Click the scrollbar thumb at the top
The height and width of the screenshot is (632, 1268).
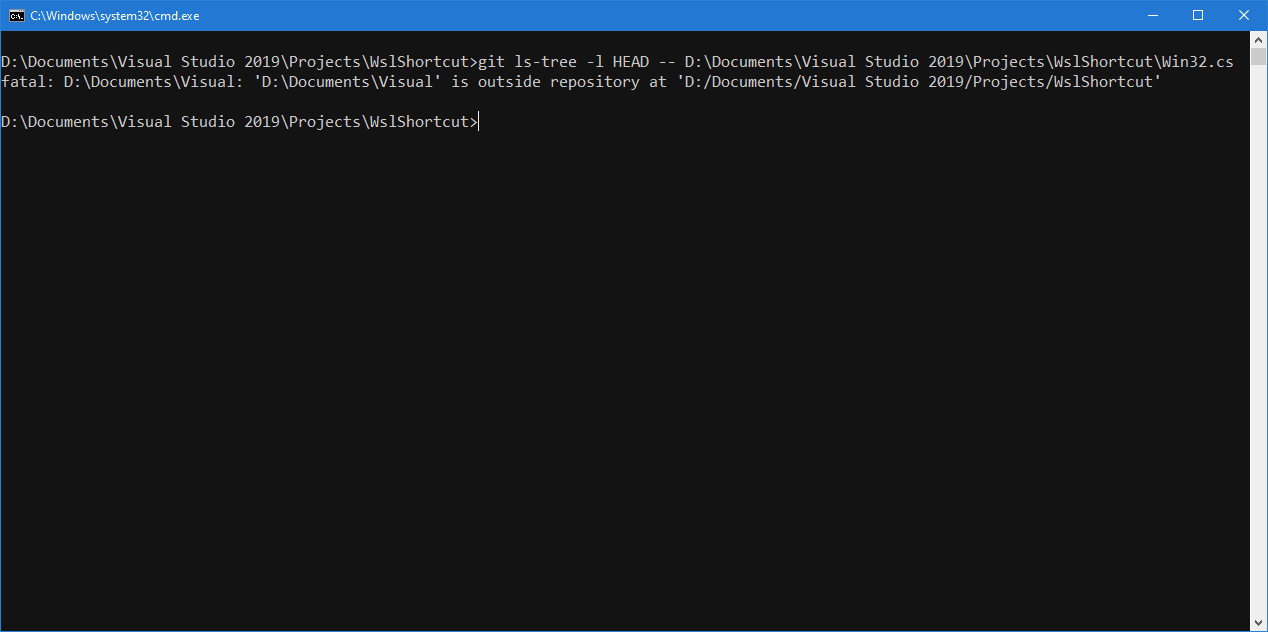point(1258,60)
